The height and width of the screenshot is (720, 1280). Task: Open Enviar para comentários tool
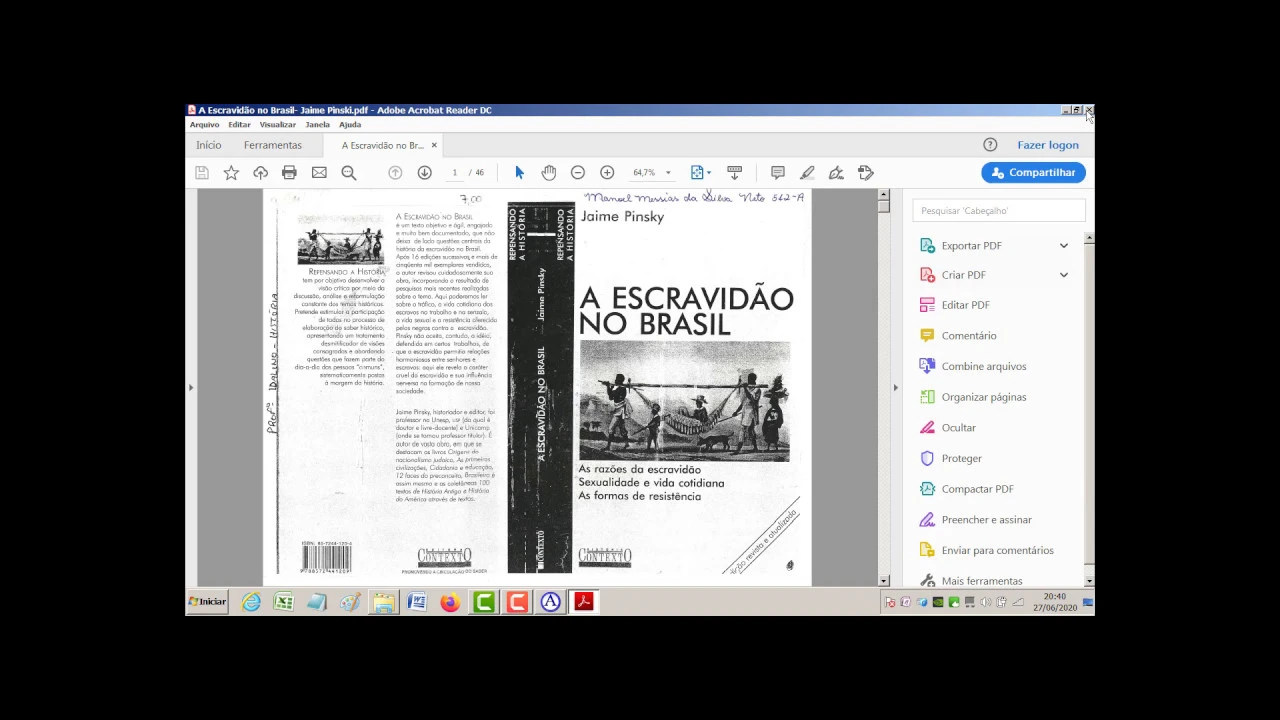997,551
